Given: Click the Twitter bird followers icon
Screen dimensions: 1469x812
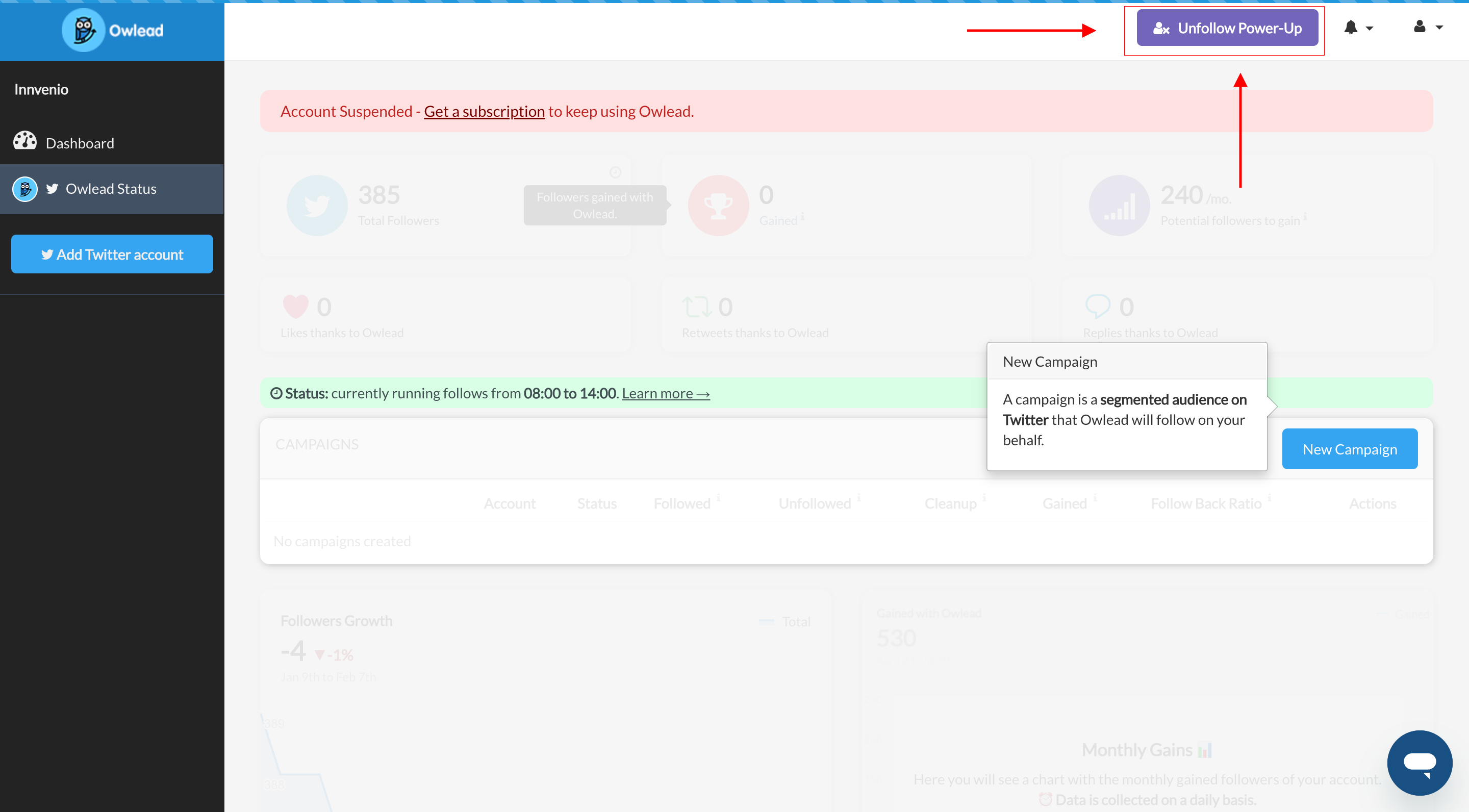Looking at the screenshot, I should (317, 205).
